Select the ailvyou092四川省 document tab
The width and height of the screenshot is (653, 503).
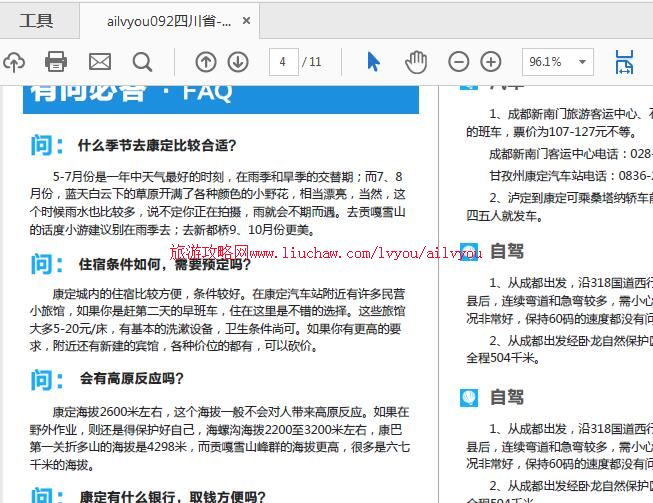pyautogui.click(x=168, y=21)
